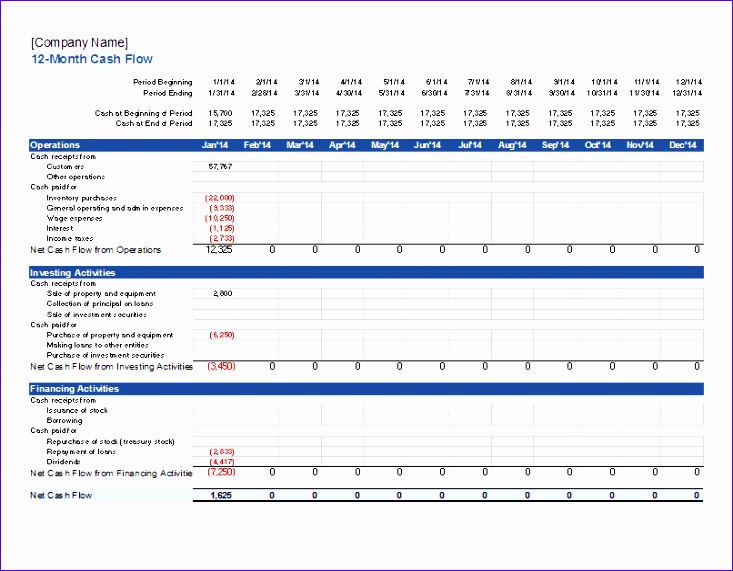Click the Nov'14 column header
The height and width of the screenshot is (571, 733).
pyautogui.click(x=640, y=145)
